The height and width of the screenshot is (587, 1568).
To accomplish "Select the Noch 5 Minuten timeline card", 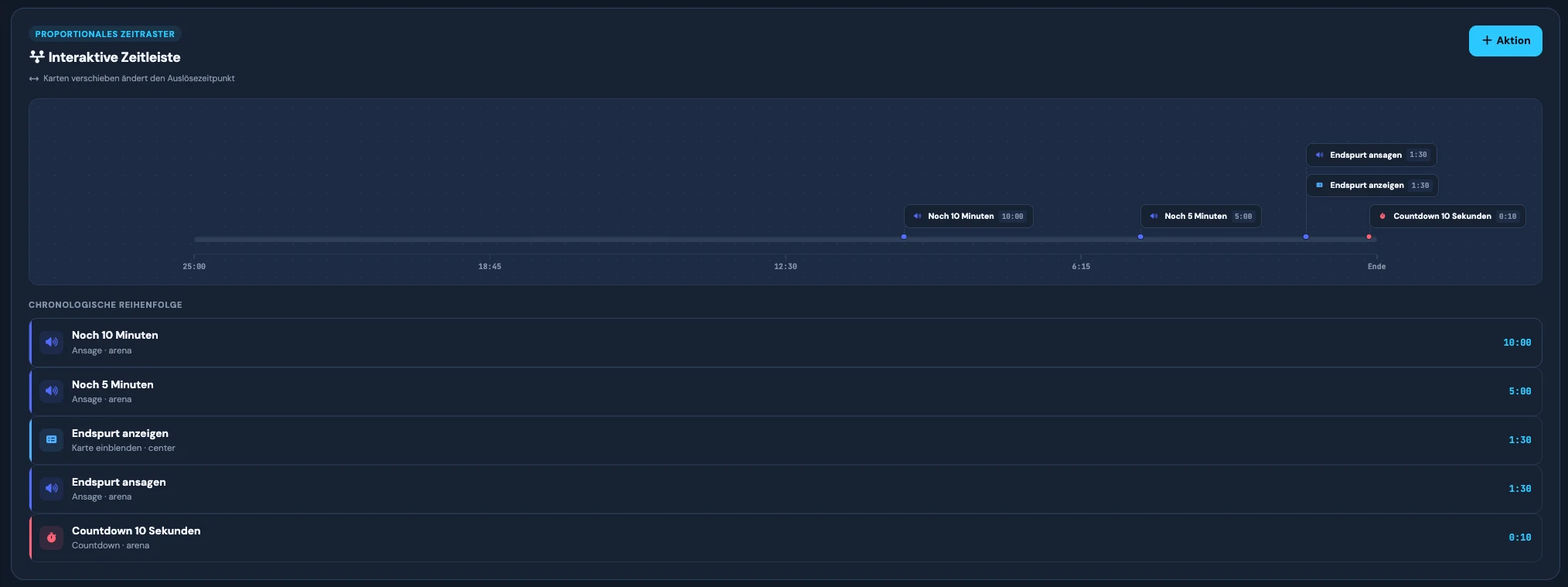I will [x=1201, y=217].
